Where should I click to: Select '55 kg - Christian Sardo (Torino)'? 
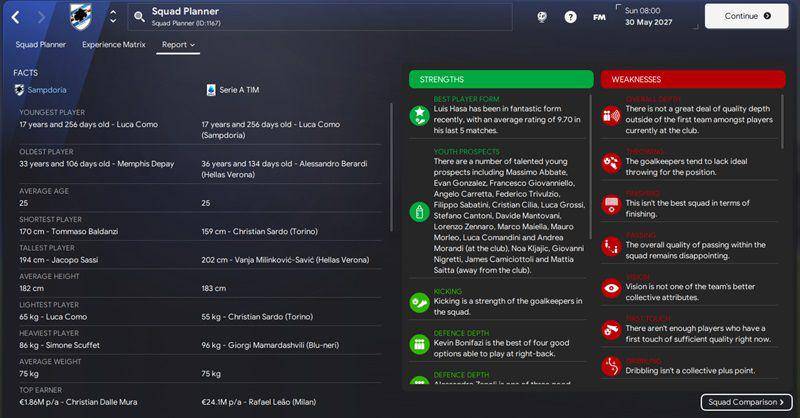pos(257,317)
